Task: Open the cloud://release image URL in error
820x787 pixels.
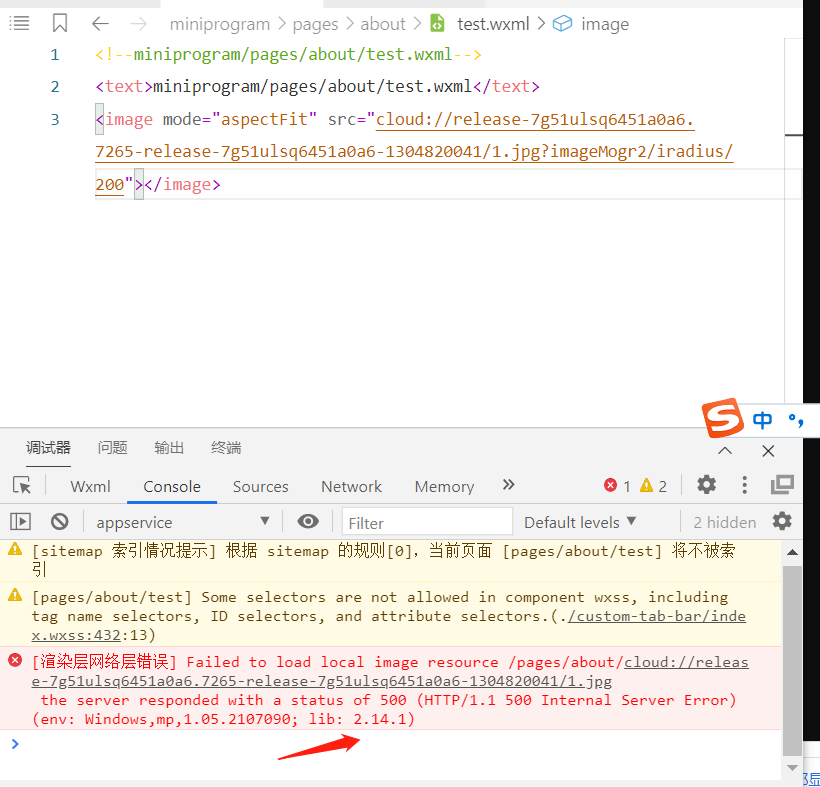Action: pos(390,672)
